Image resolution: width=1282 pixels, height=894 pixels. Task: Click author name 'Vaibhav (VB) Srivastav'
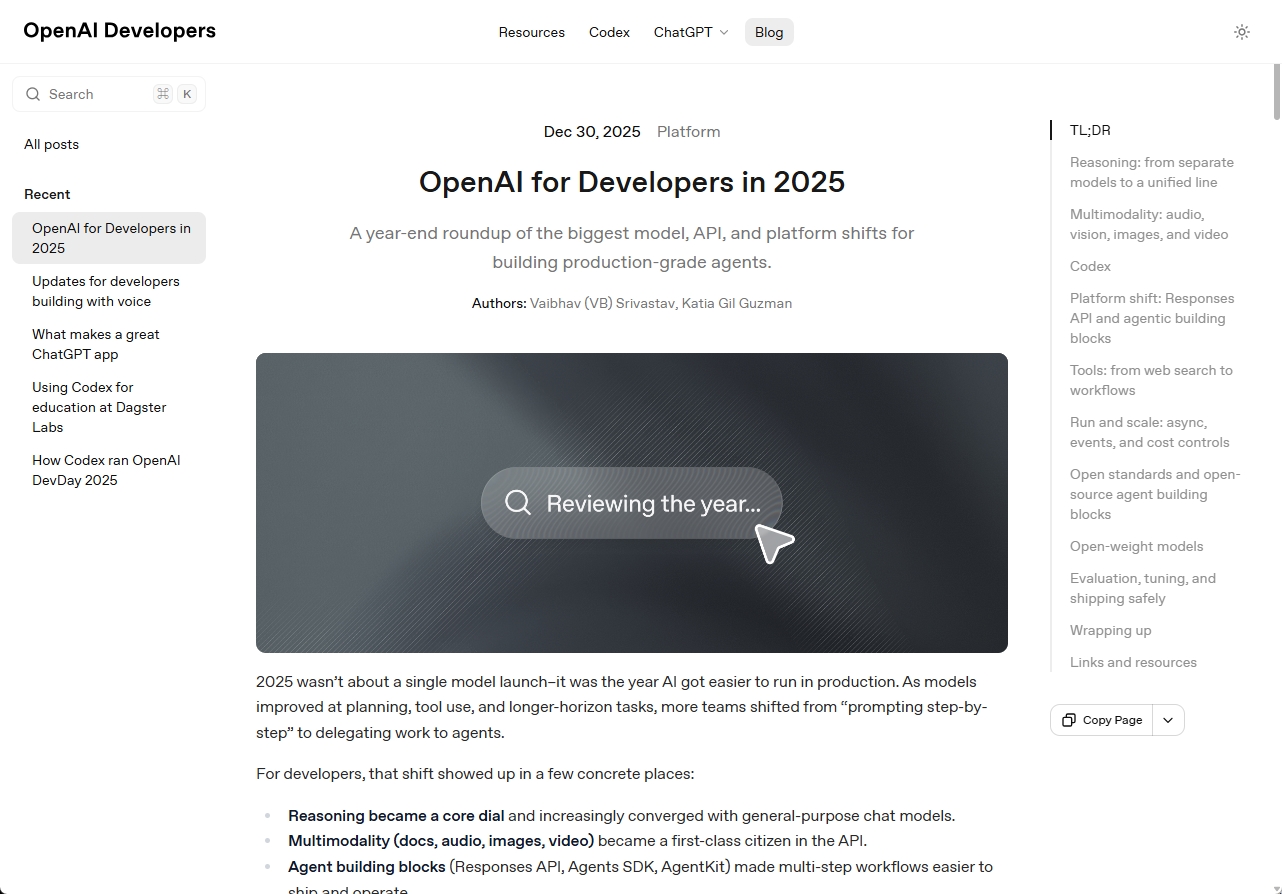tap(603, 303)
